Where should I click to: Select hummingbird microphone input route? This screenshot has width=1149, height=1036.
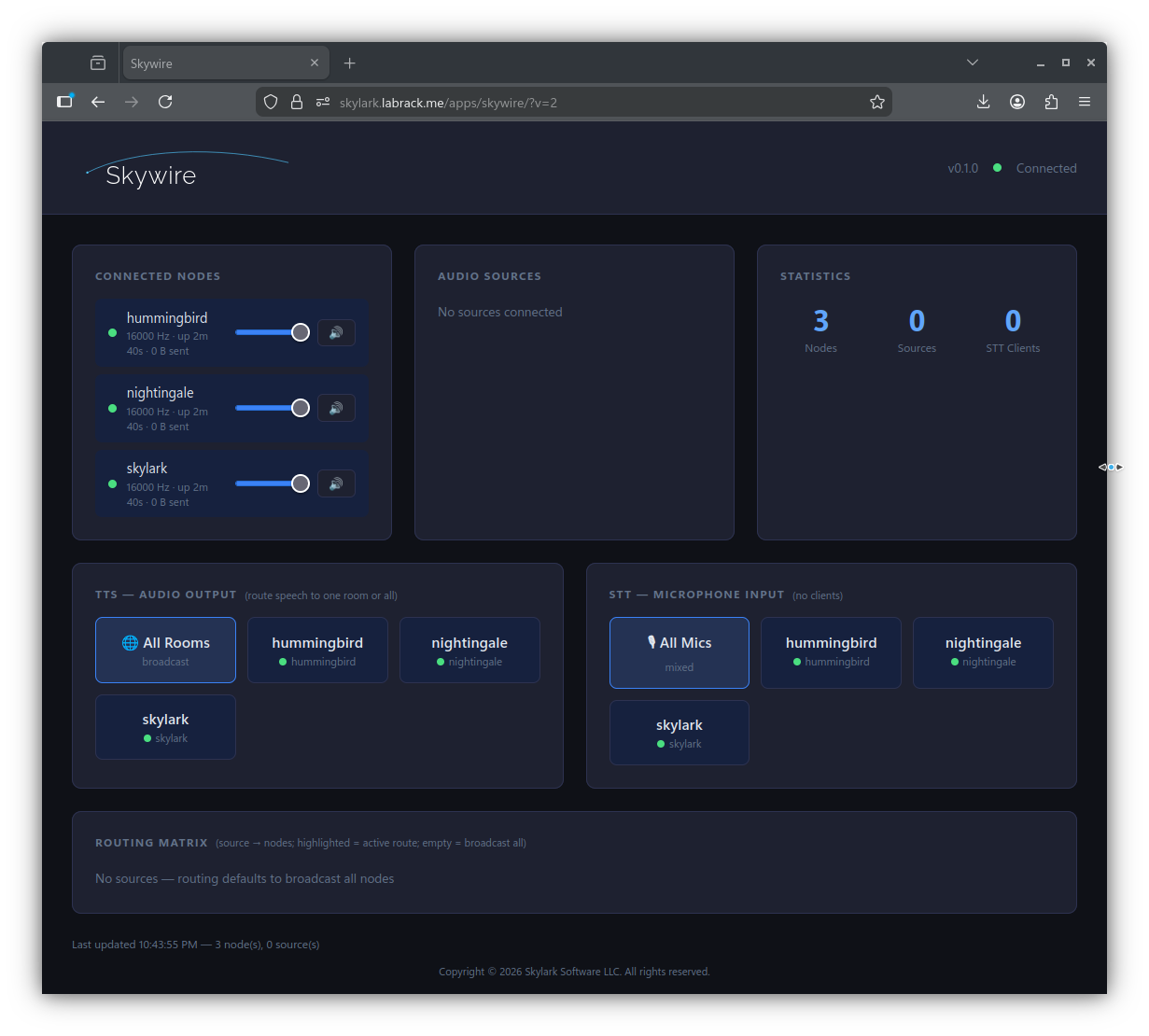(831, 652)
